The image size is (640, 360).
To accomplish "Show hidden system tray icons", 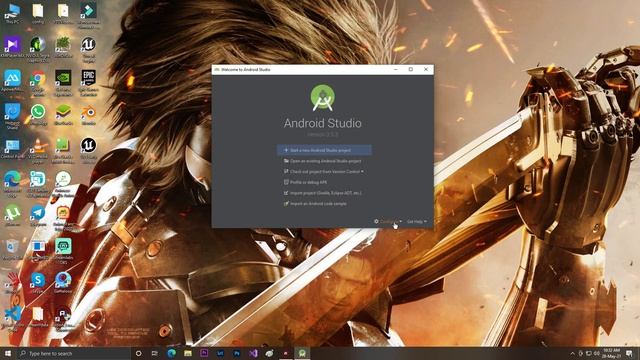I will [x=572, y=353].
